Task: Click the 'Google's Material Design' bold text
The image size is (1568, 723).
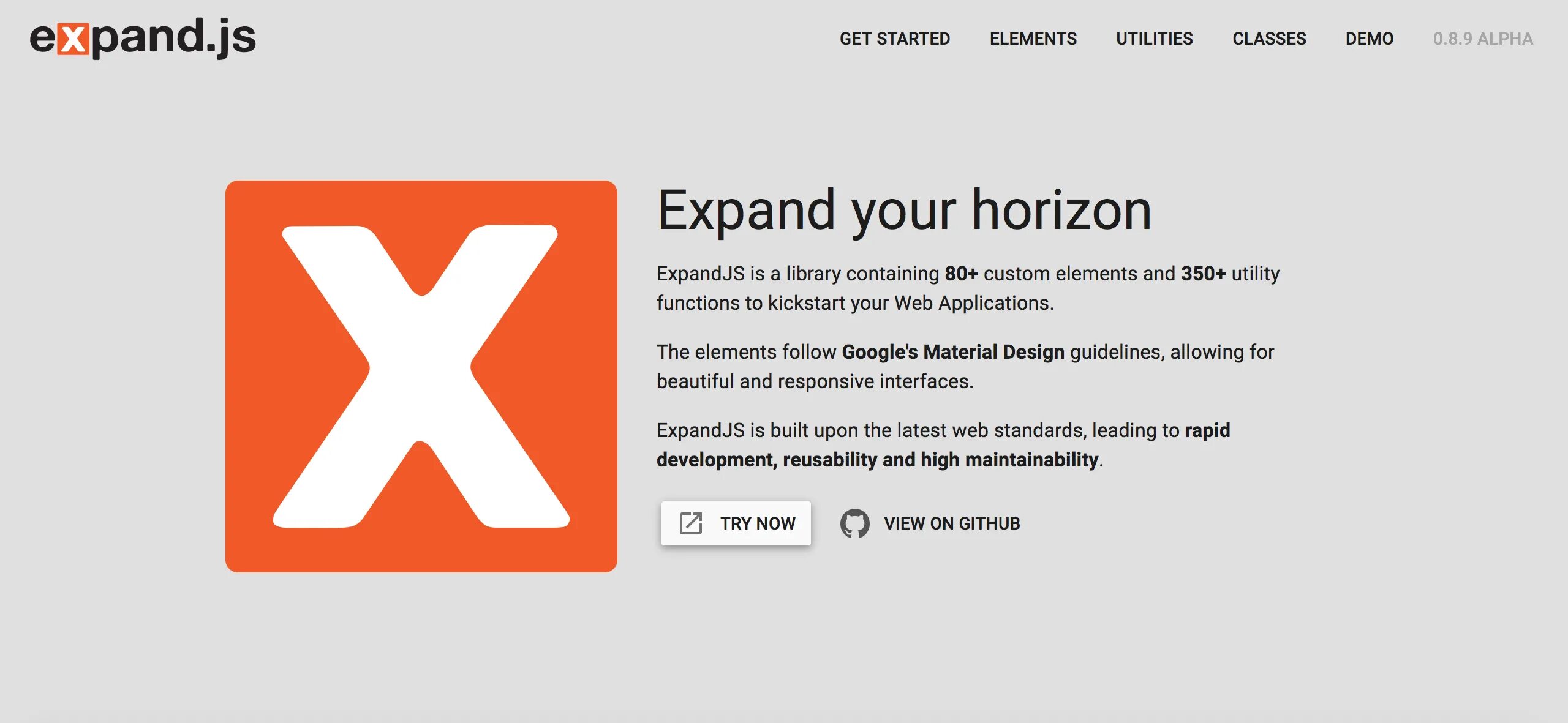Action: [953, 352]
